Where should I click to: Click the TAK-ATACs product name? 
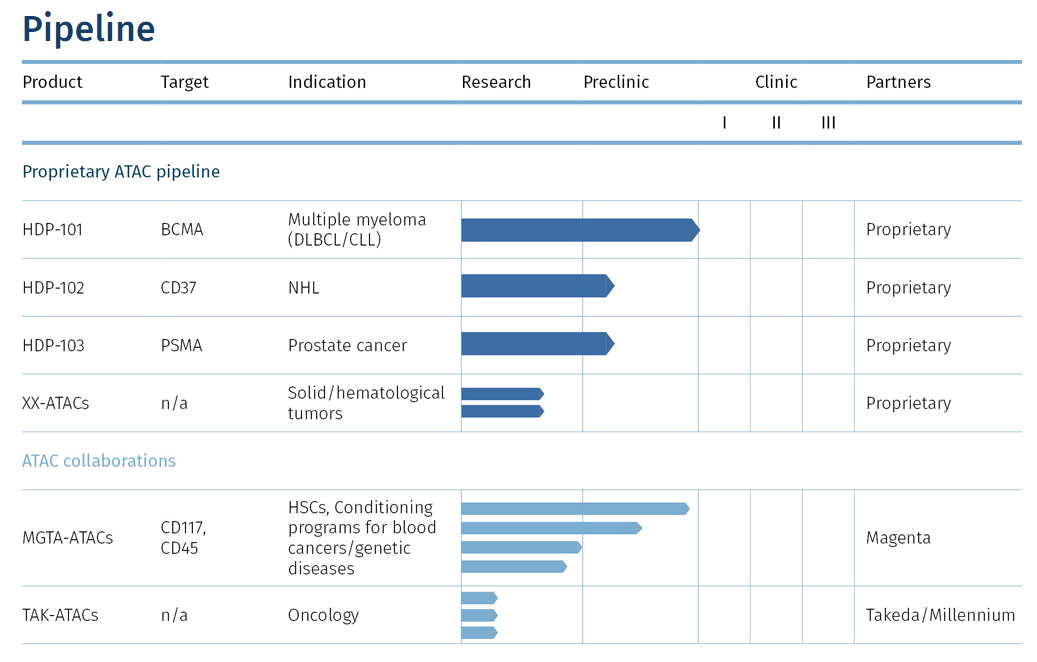[x=60, y=615]
